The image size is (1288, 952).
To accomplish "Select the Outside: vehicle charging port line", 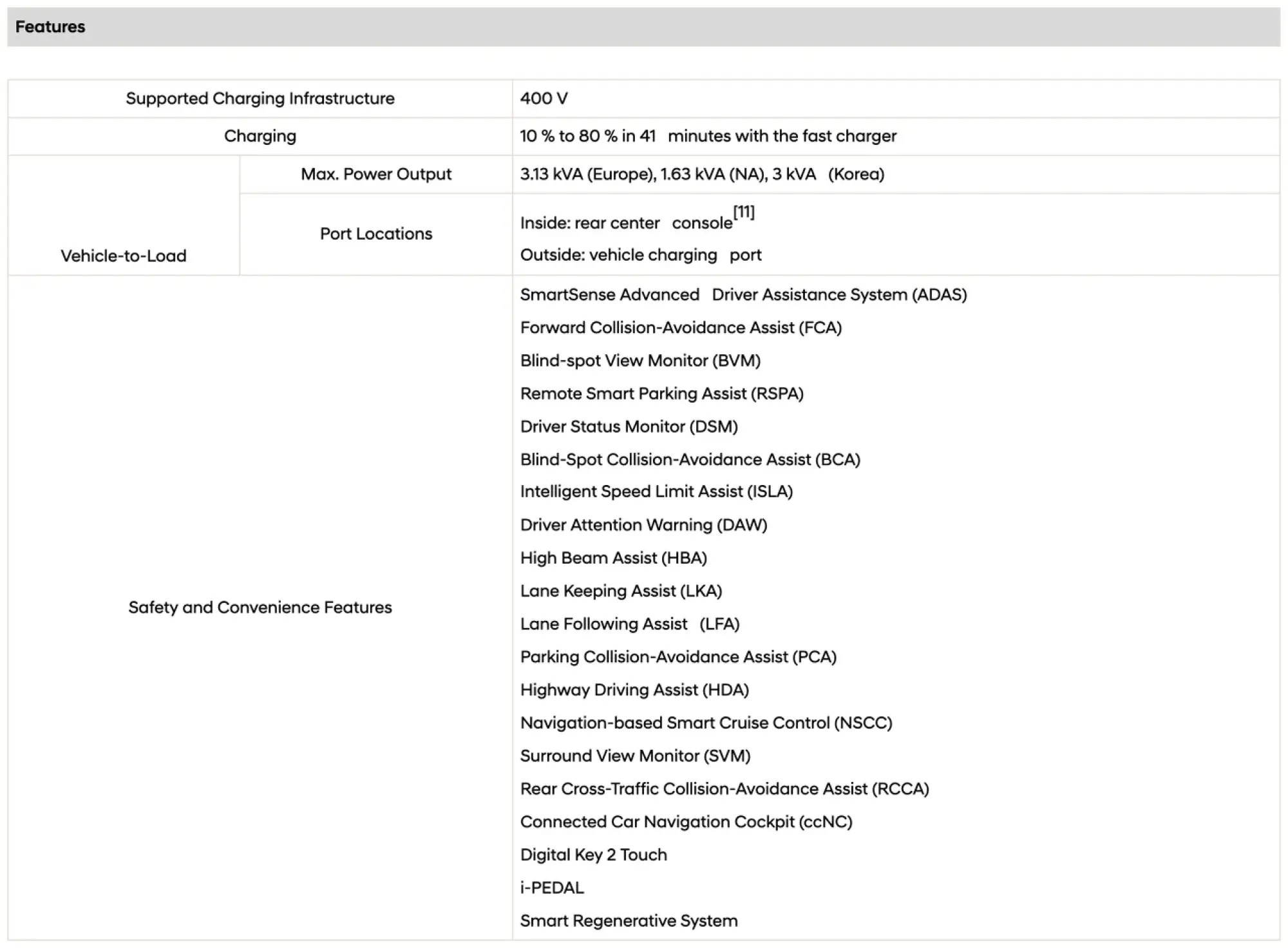I will click(x=641, y=255).
